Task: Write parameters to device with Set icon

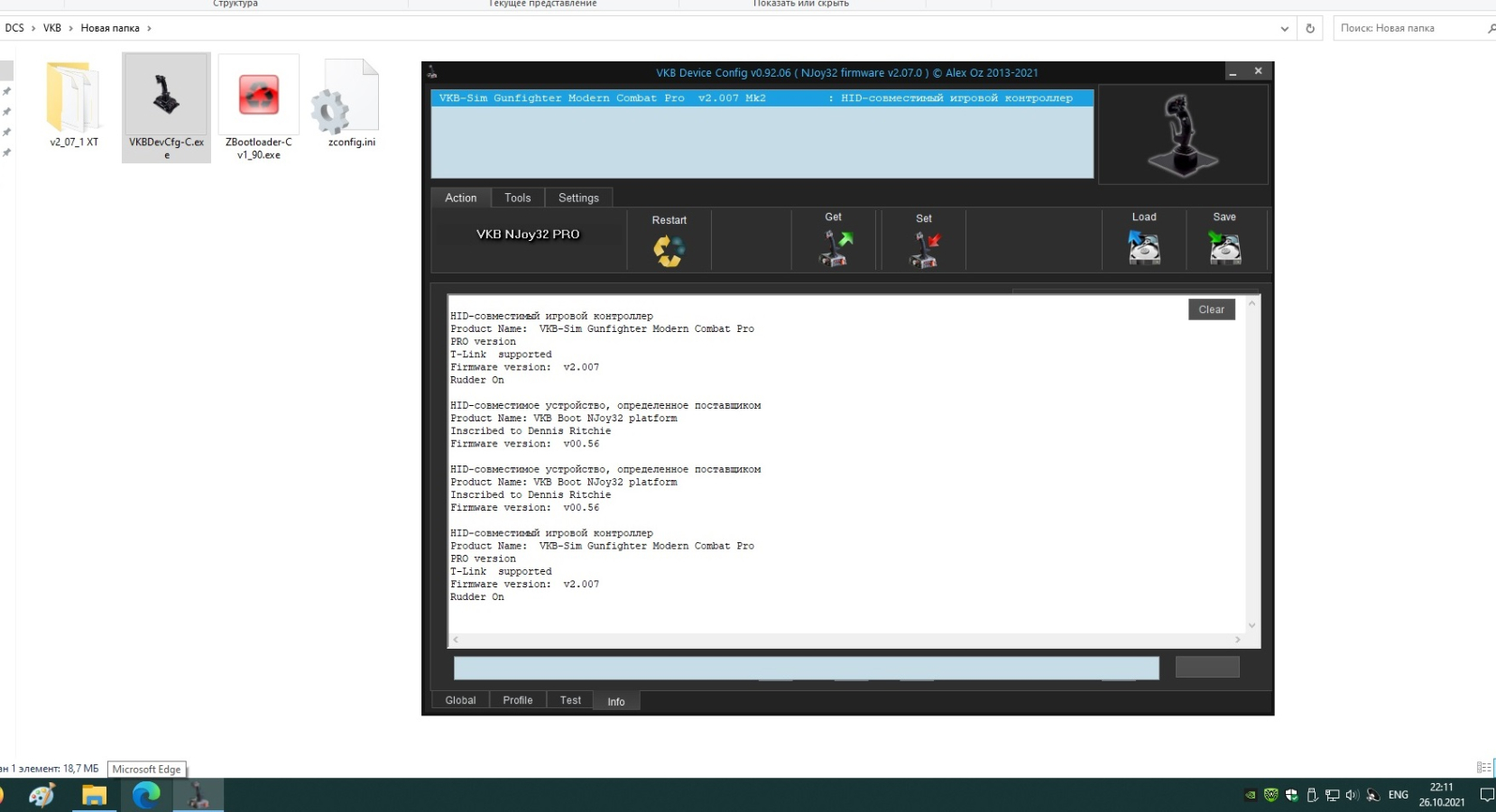Action: pos(923,249)
